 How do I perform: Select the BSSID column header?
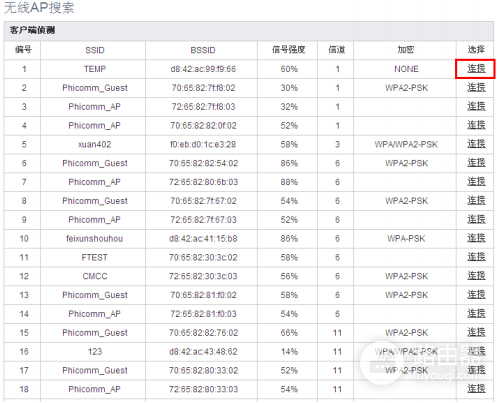[x=203, y=50]
